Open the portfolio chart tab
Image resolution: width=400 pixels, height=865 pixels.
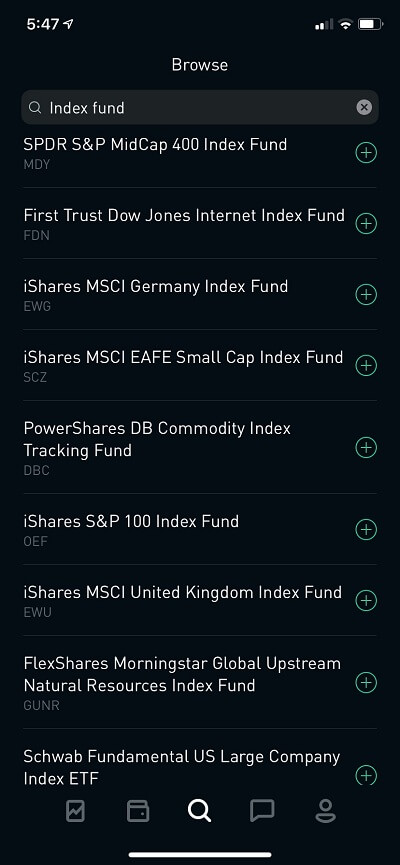coord(76,811)
